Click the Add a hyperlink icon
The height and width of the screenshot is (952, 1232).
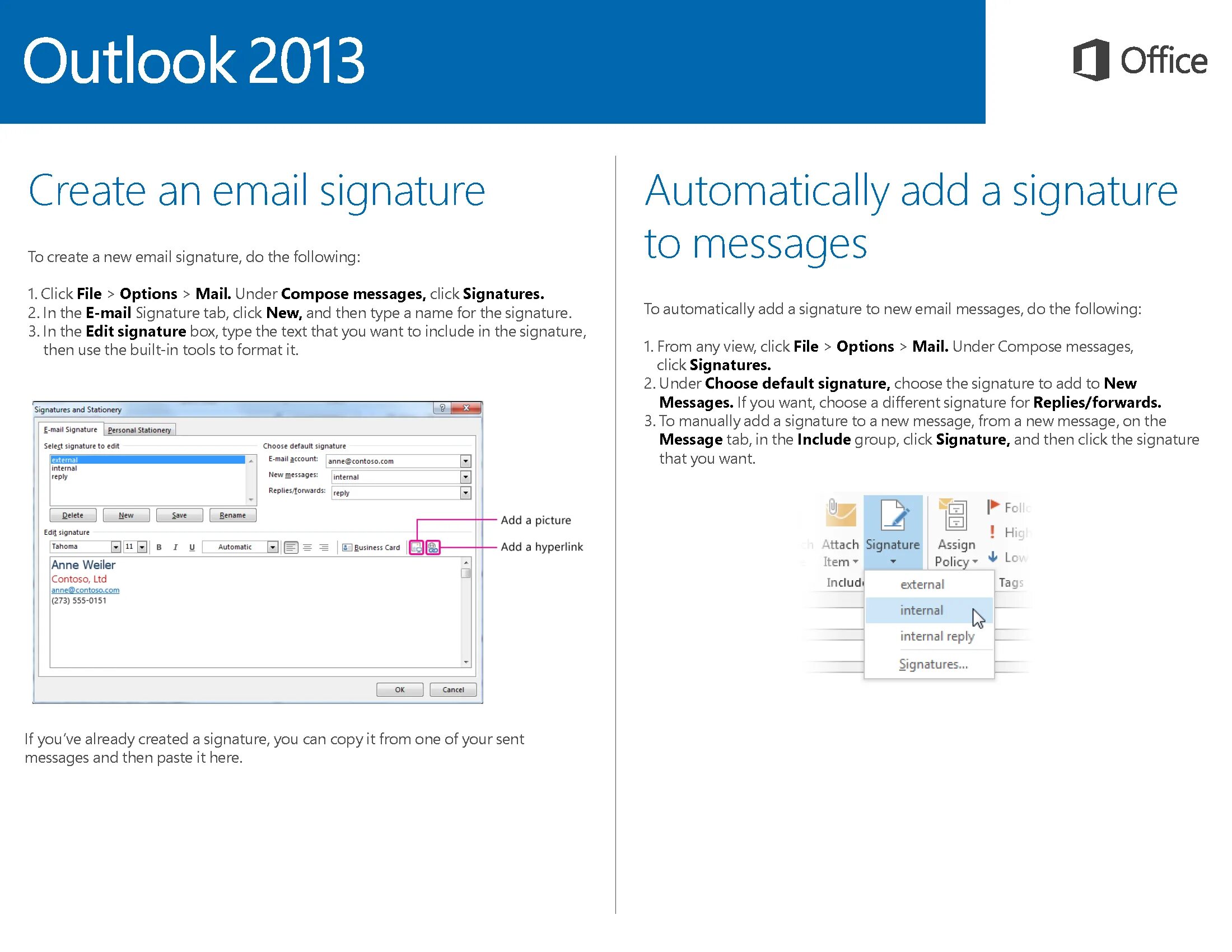pos(432,546)
